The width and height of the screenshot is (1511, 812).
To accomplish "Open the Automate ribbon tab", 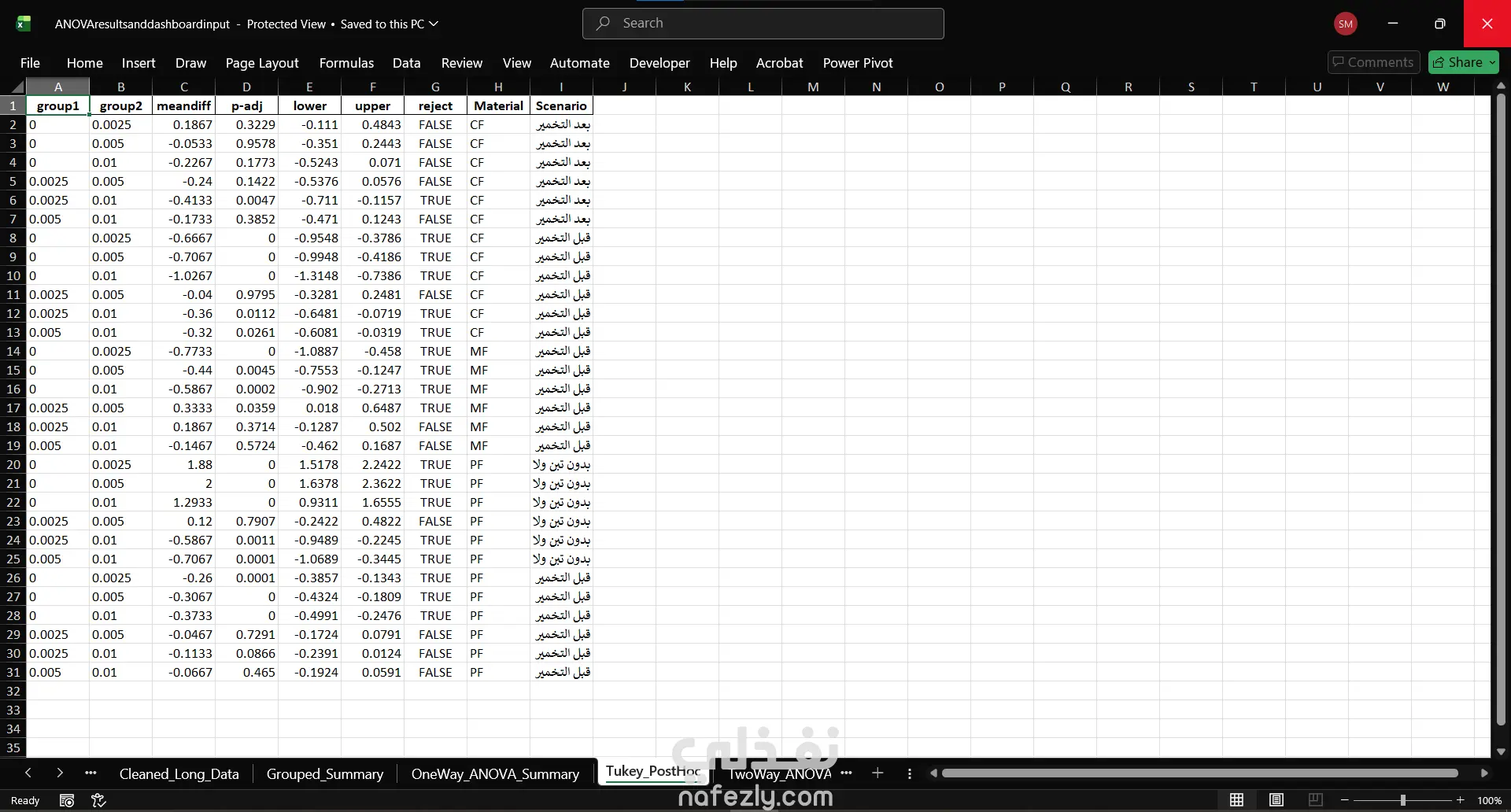I will coord(580,63).
